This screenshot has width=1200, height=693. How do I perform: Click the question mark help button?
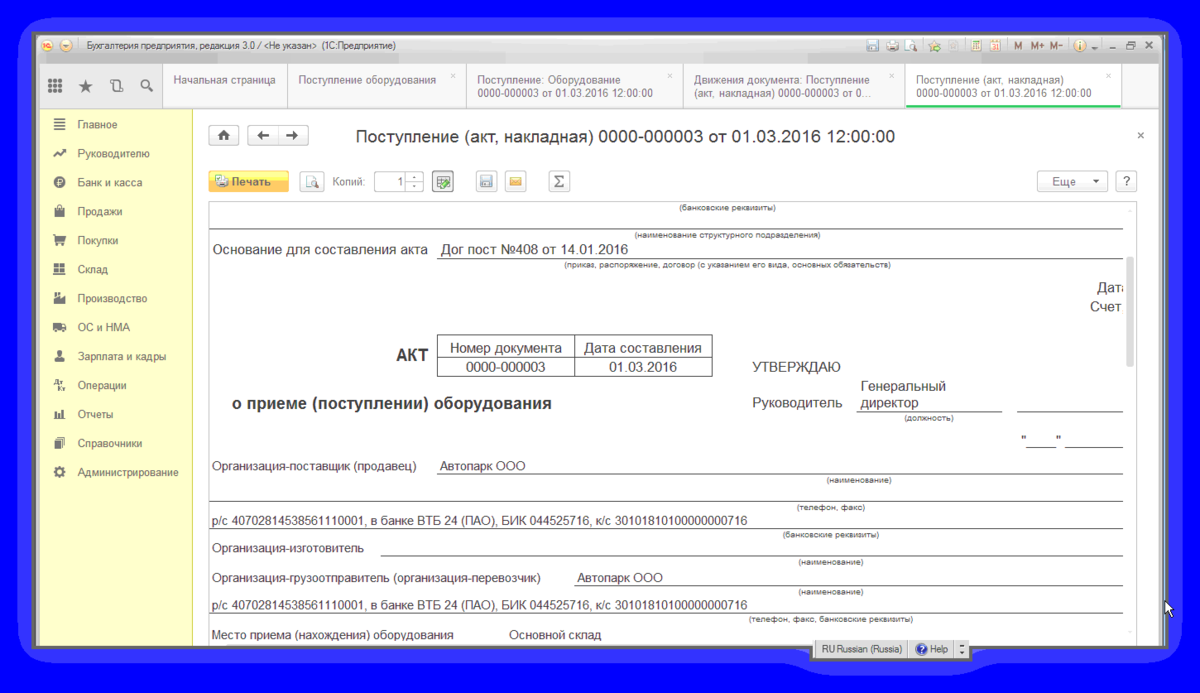pyautogui.click(x=1127, y=182)
